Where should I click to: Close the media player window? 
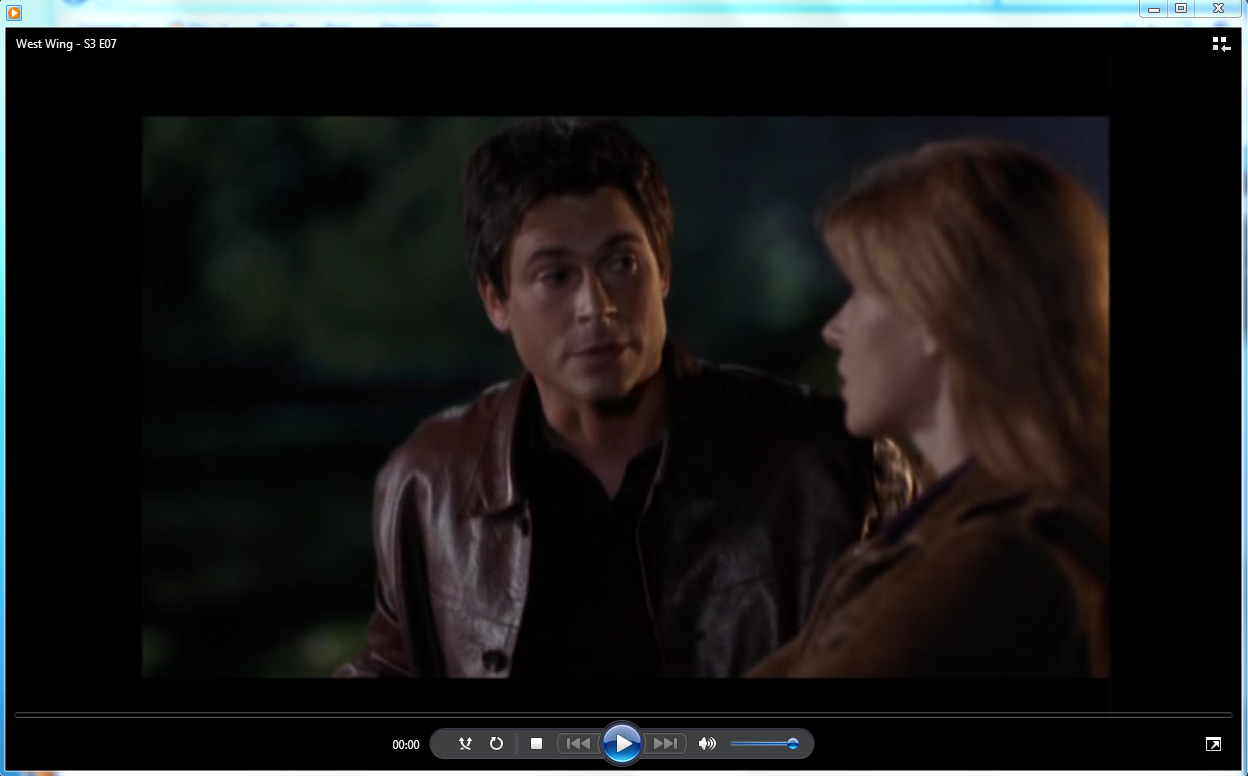[1219, 8]
